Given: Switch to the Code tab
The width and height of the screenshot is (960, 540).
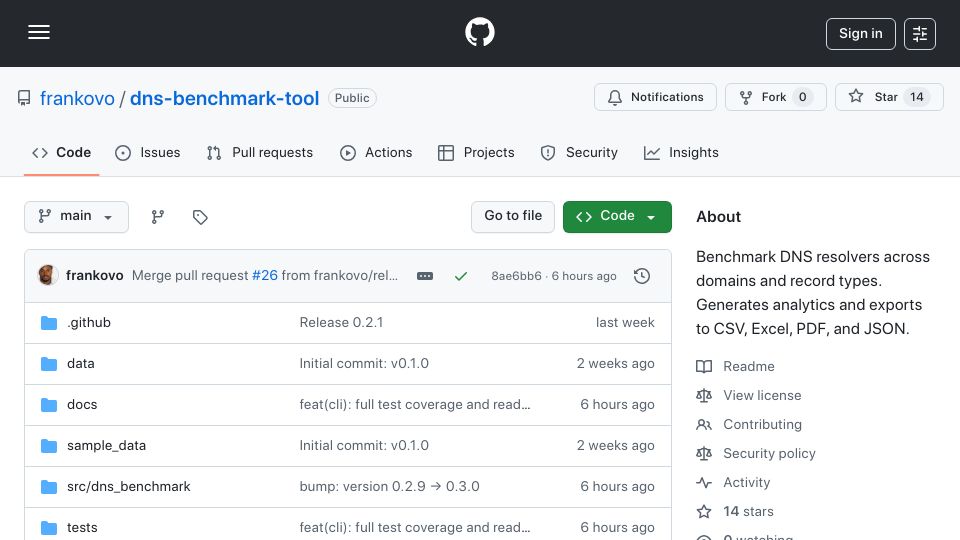Looking at the screenshot, I should (x=61, y=152).
